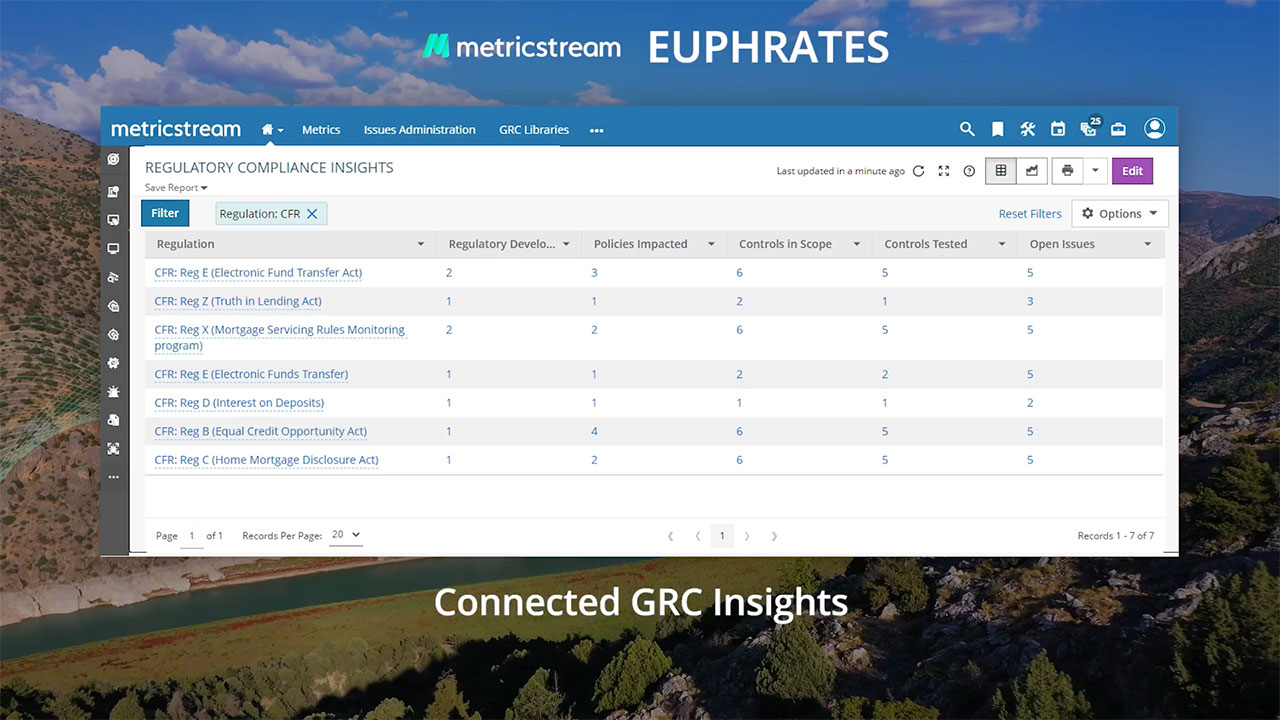Click the home icon in the navbar
Viewport: 1280px width, 720px height.
click(267, 130)
